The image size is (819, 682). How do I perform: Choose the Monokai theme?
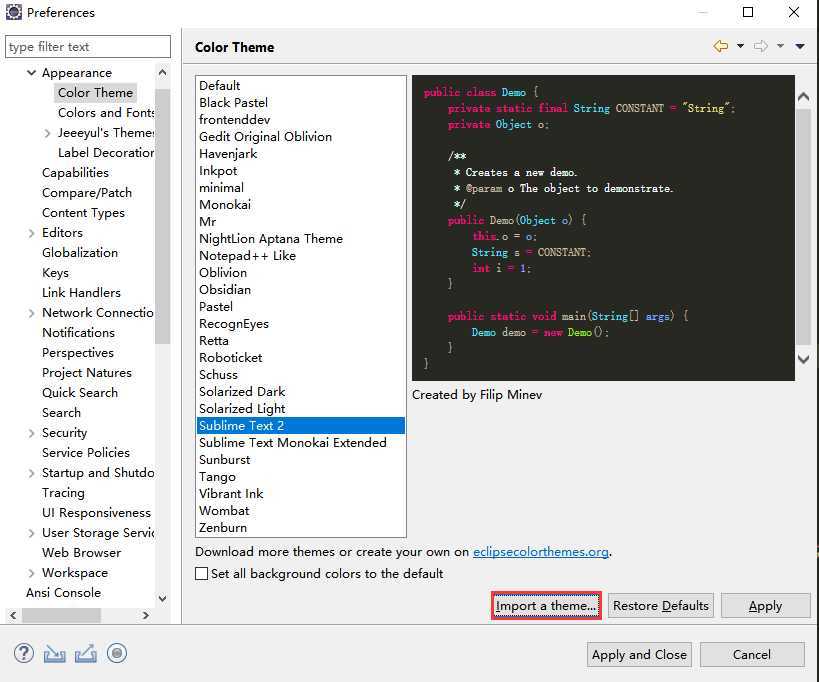300,205
